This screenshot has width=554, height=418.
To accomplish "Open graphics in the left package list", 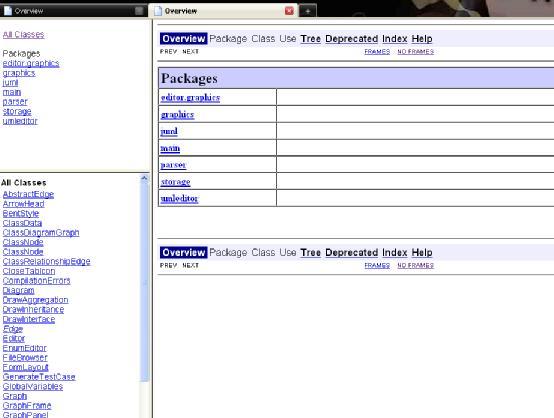I will pyautogui.click(x=19, y=73).
